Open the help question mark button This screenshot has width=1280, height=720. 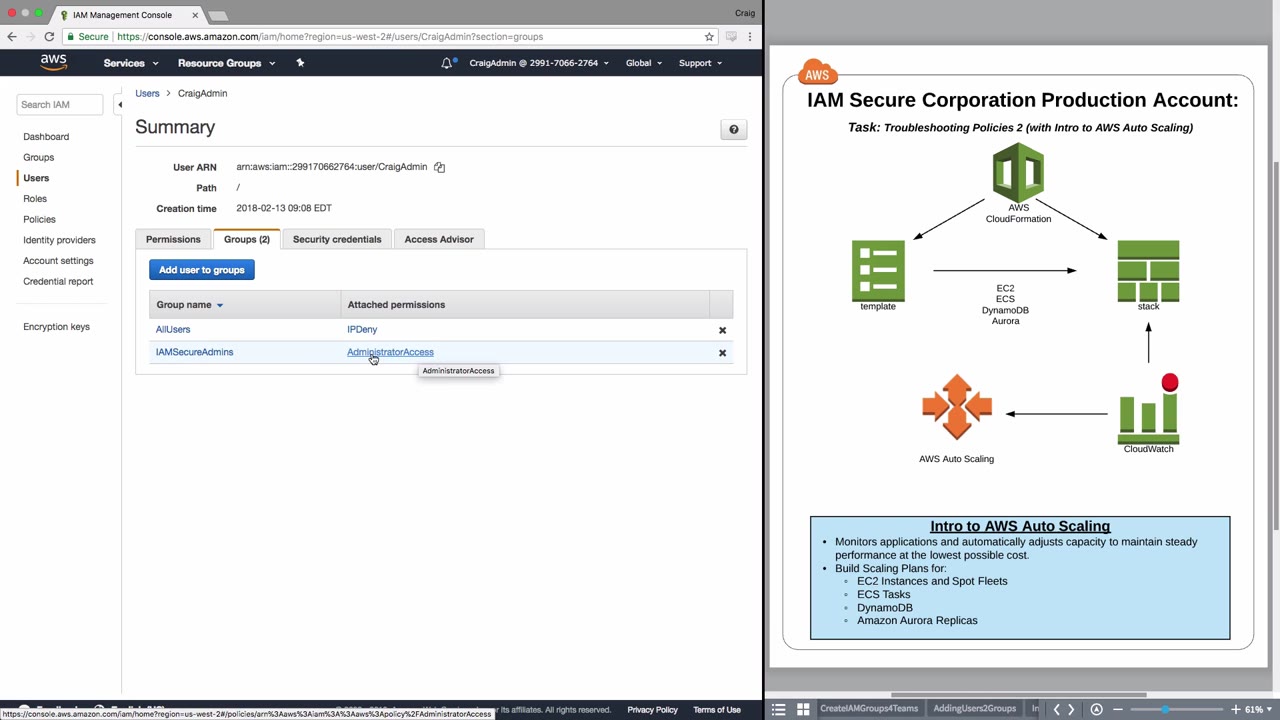734,129
